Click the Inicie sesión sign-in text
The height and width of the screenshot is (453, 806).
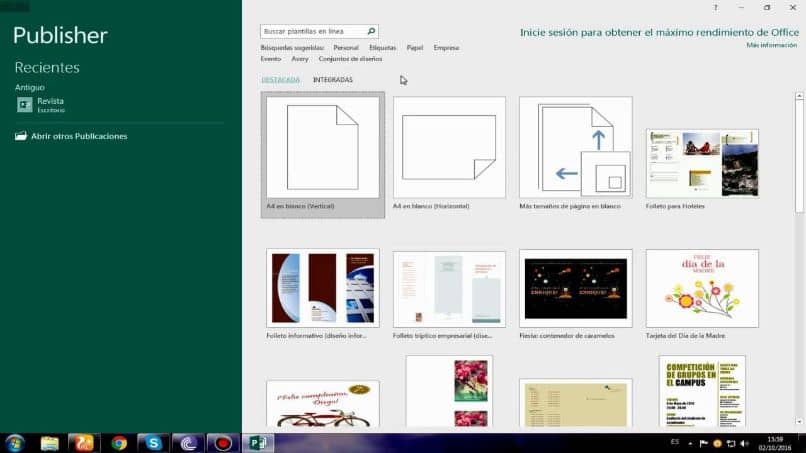660,32
